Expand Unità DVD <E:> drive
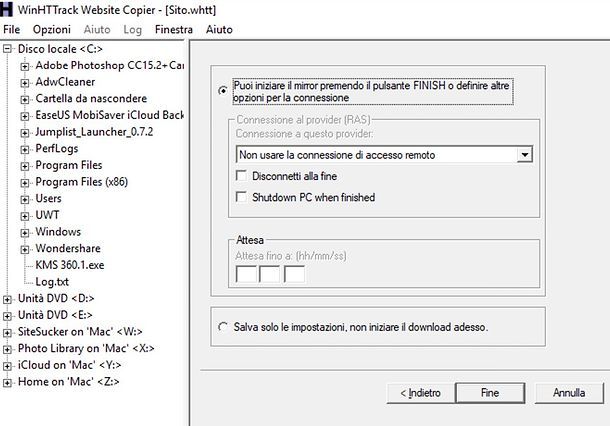Viewport: 610px width, 426px height. pos(7,316)
